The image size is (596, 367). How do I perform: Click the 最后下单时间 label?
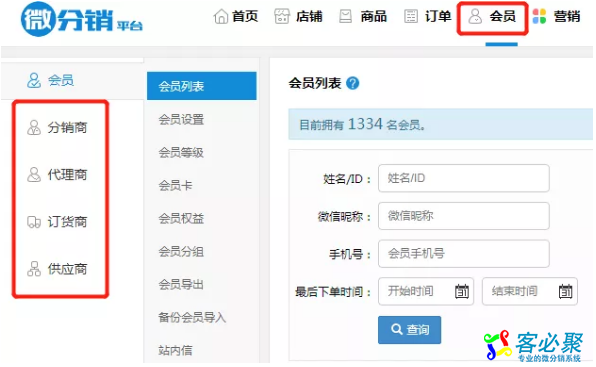(x=333, y=292)
